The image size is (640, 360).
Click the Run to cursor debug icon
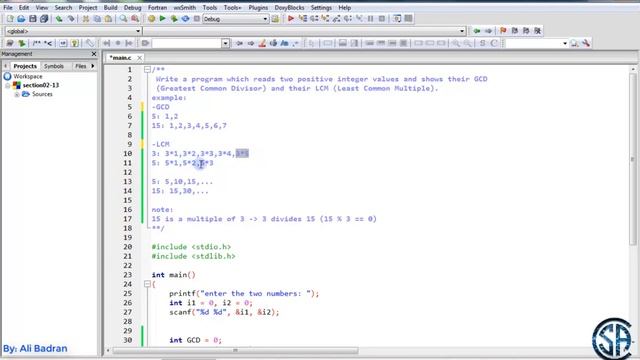(303, 19)
